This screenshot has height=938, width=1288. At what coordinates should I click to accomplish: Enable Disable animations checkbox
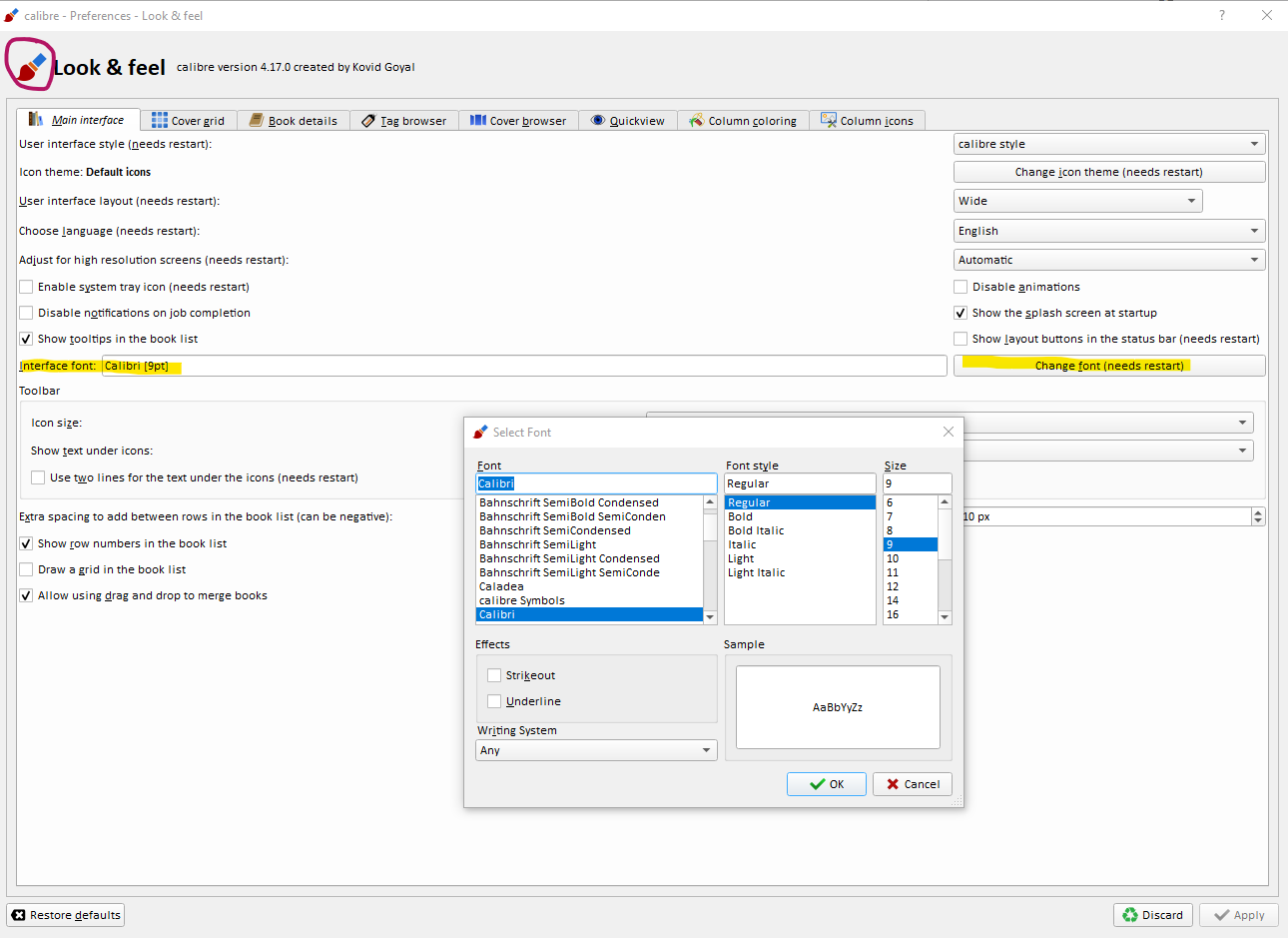click(961, 287)
